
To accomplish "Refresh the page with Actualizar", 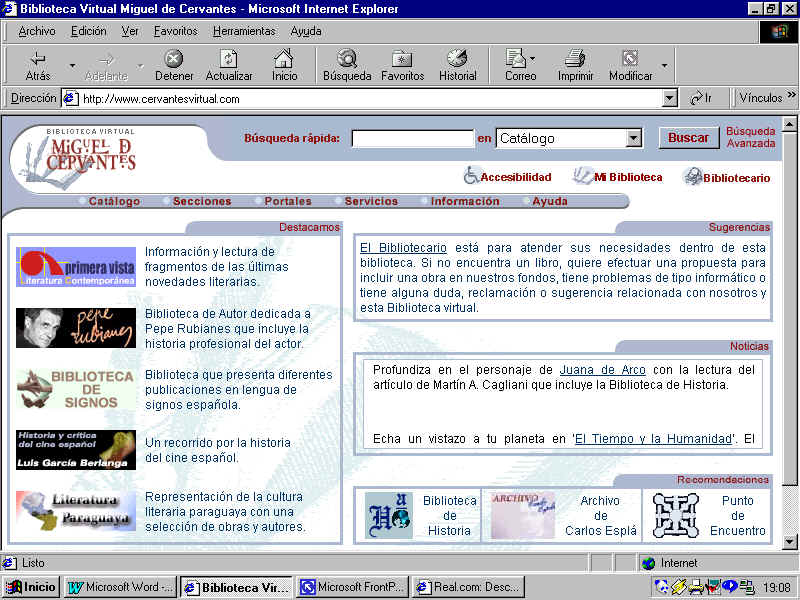I will [229, 66].
